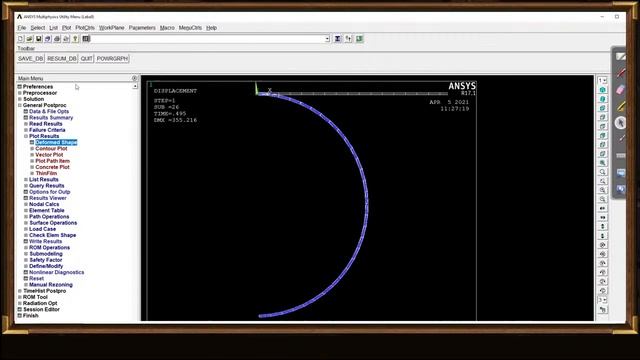640x360 pixels.
Task: Expand the Contour Plot node
Action: [32, 149]
